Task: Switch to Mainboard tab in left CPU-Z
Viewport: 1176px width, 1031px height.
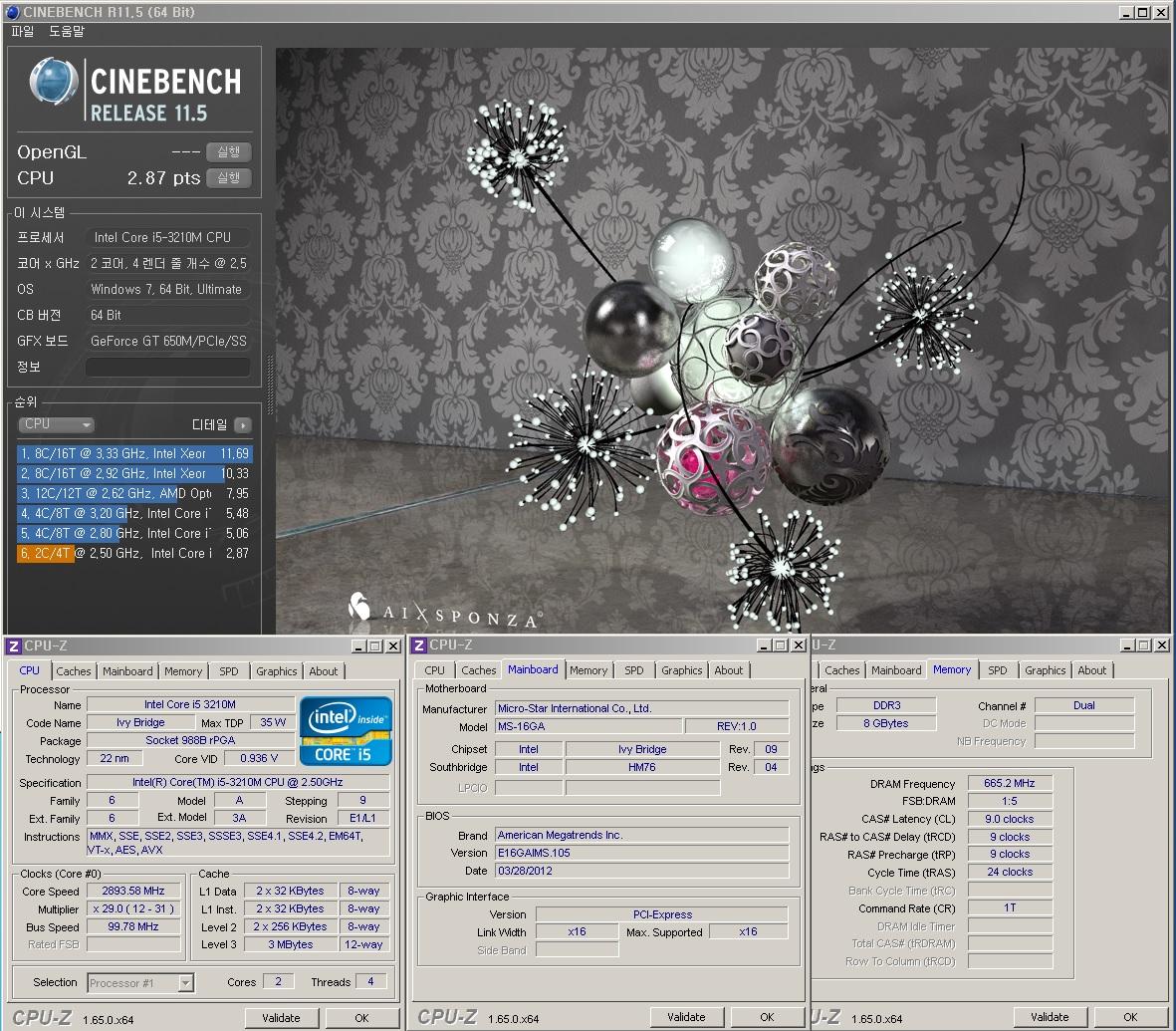Action: point(127,671)
